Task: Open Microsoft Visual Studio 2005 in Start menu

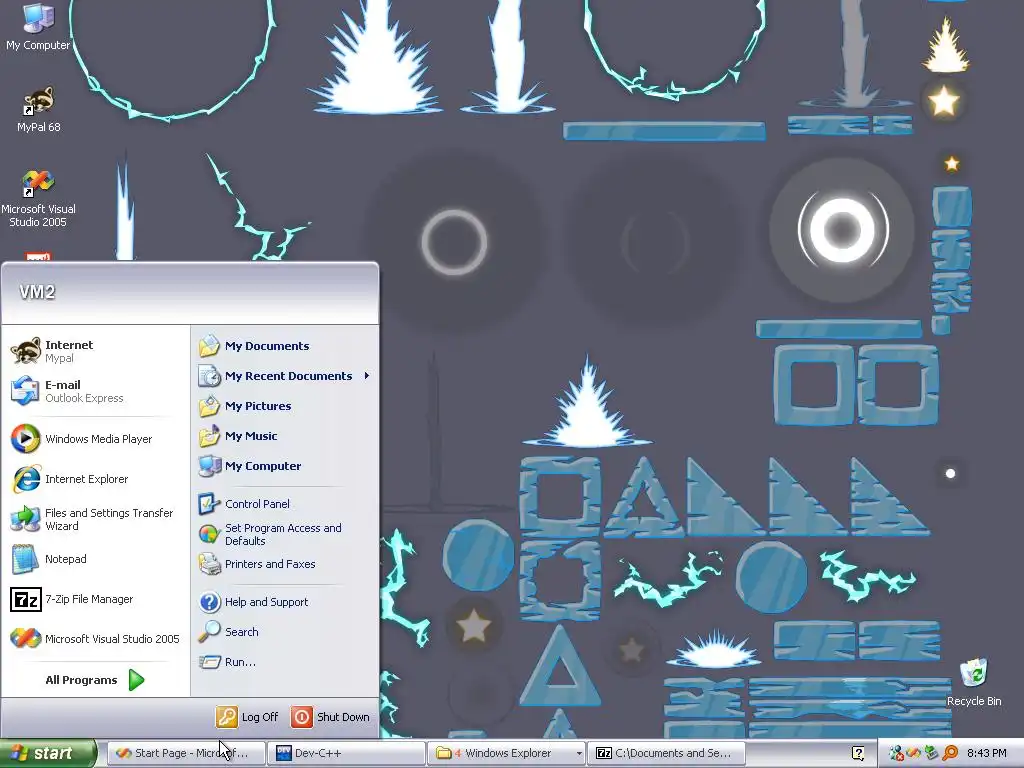Action: point(96,639)
